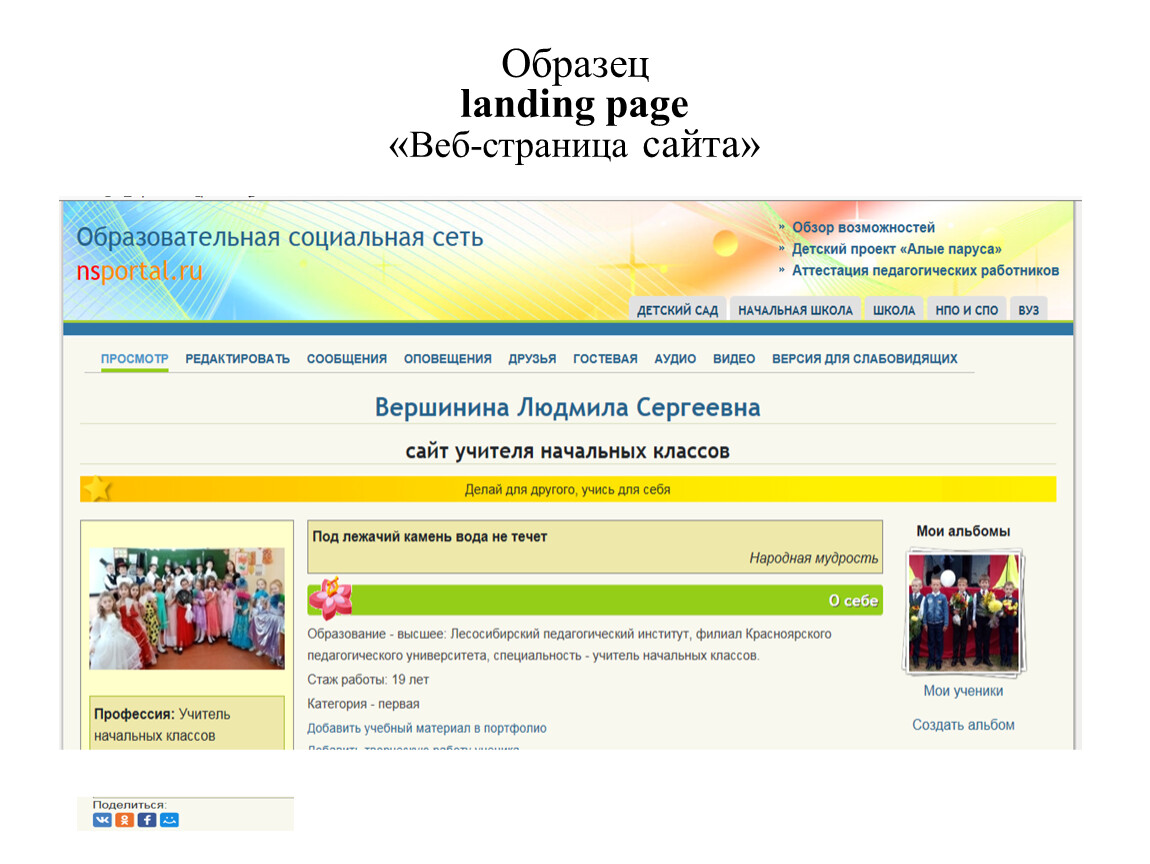Follow the Обзор возможностей link
The width and height of the screenshot is (1150, 864).
[x=863, y=227]
